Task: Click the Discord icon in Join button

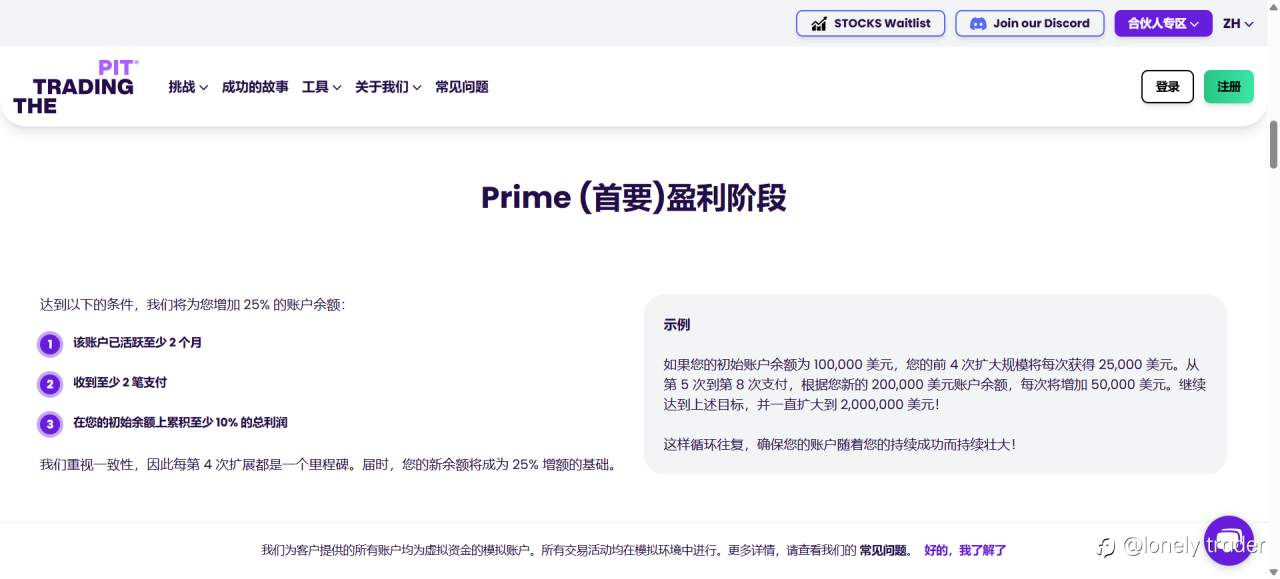Action: click(x=978, y=23)
